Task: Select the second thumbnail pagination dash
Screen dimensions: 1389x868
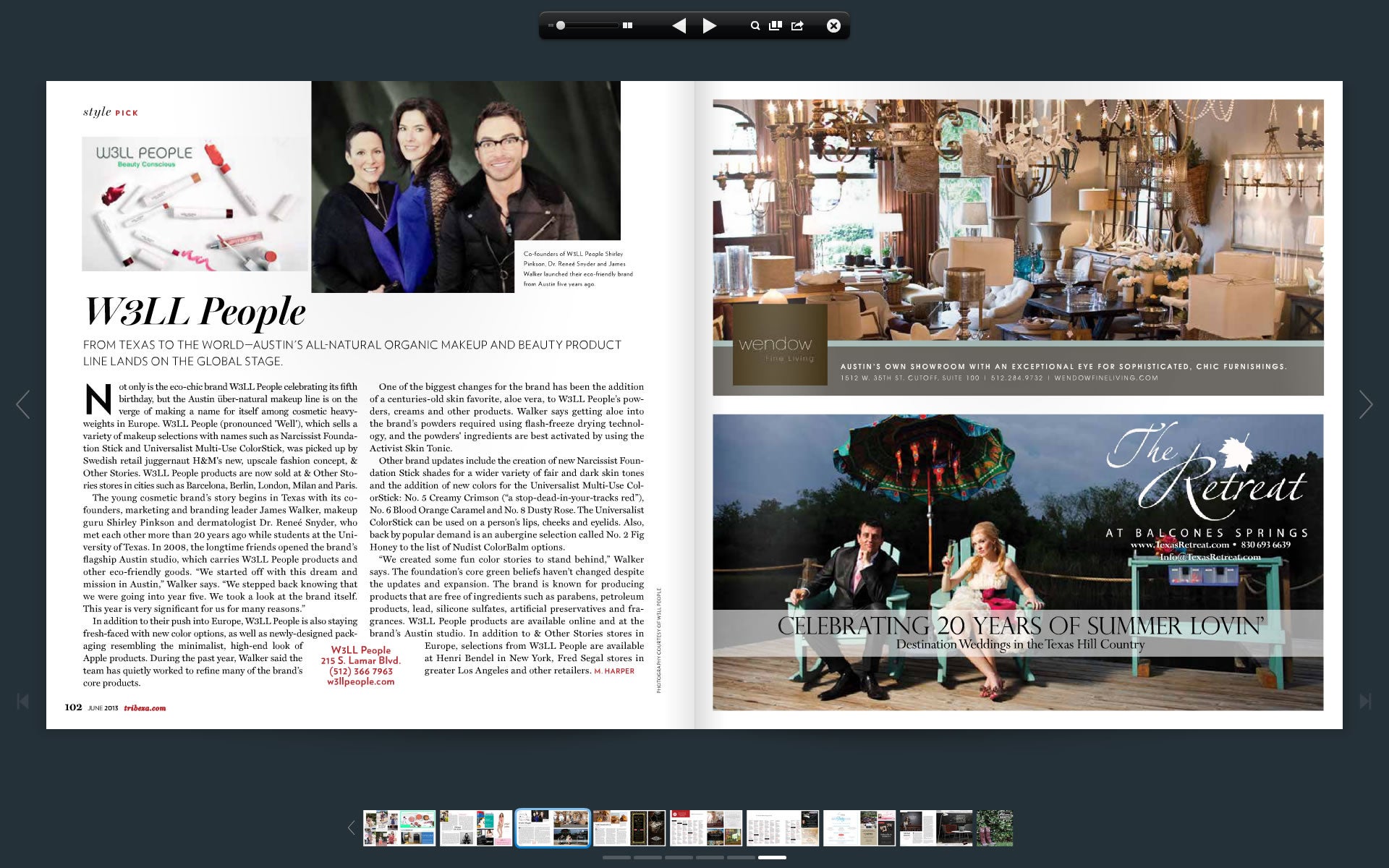Action: [647, 857]
